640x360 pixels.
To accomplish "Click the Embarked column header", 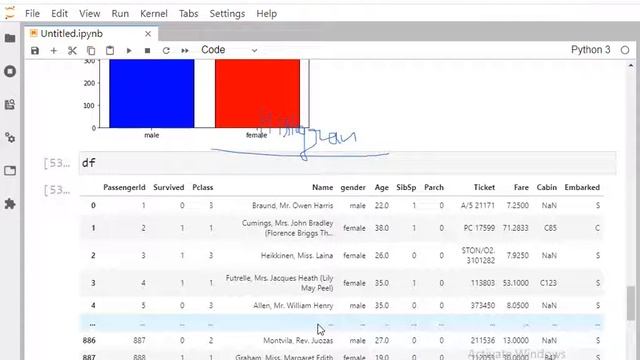I will pos(582,187).
